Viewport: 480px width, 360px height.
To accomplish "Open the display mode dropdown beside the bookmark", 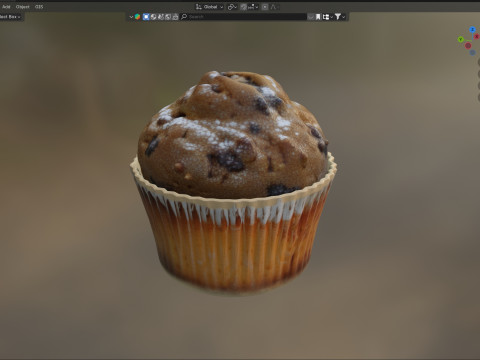I will click(x=327, y=17).
